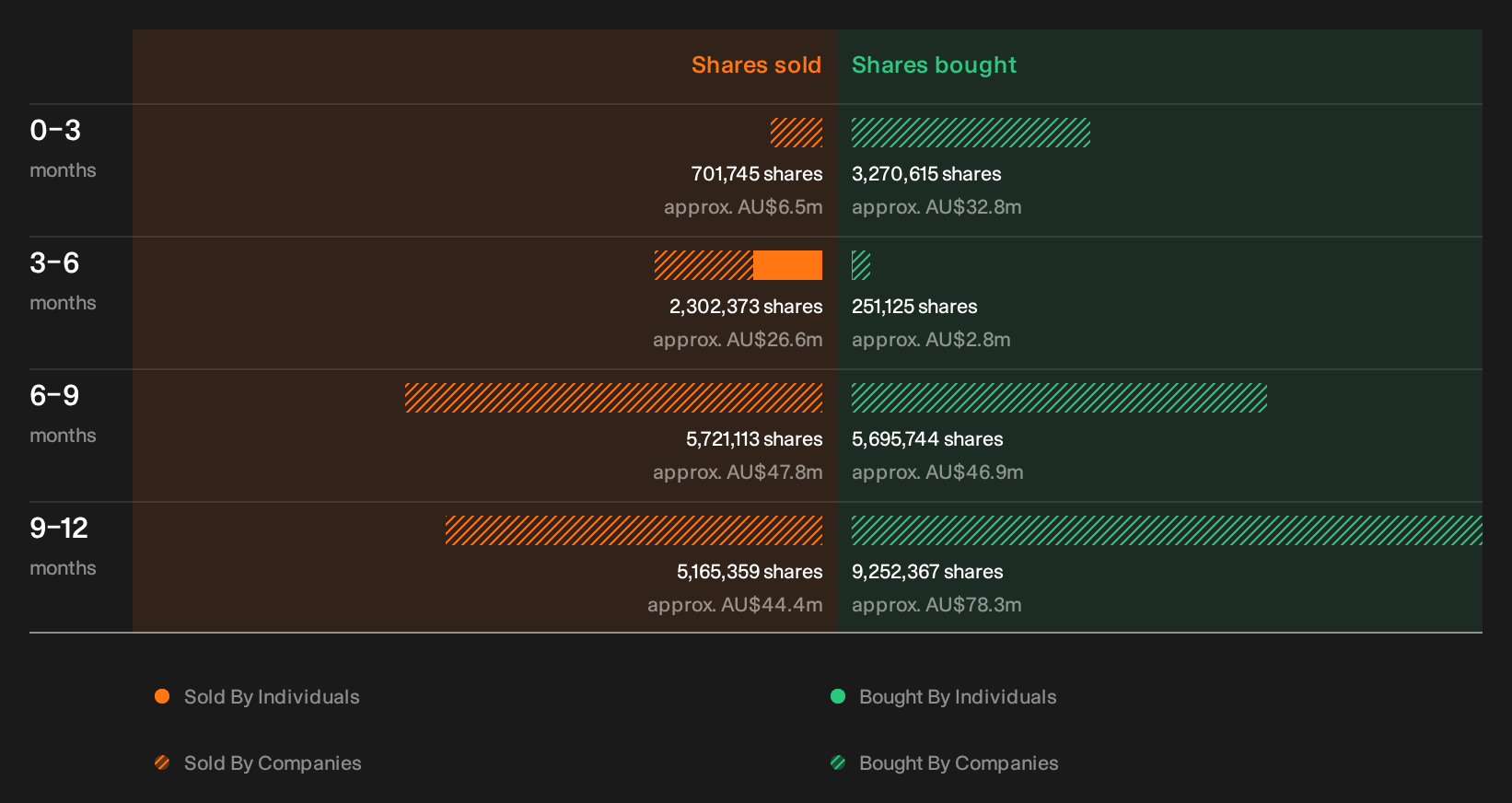Click the 9-12 months row label
The width and height of the screenshot is (1512, 803).
[63, 546]
